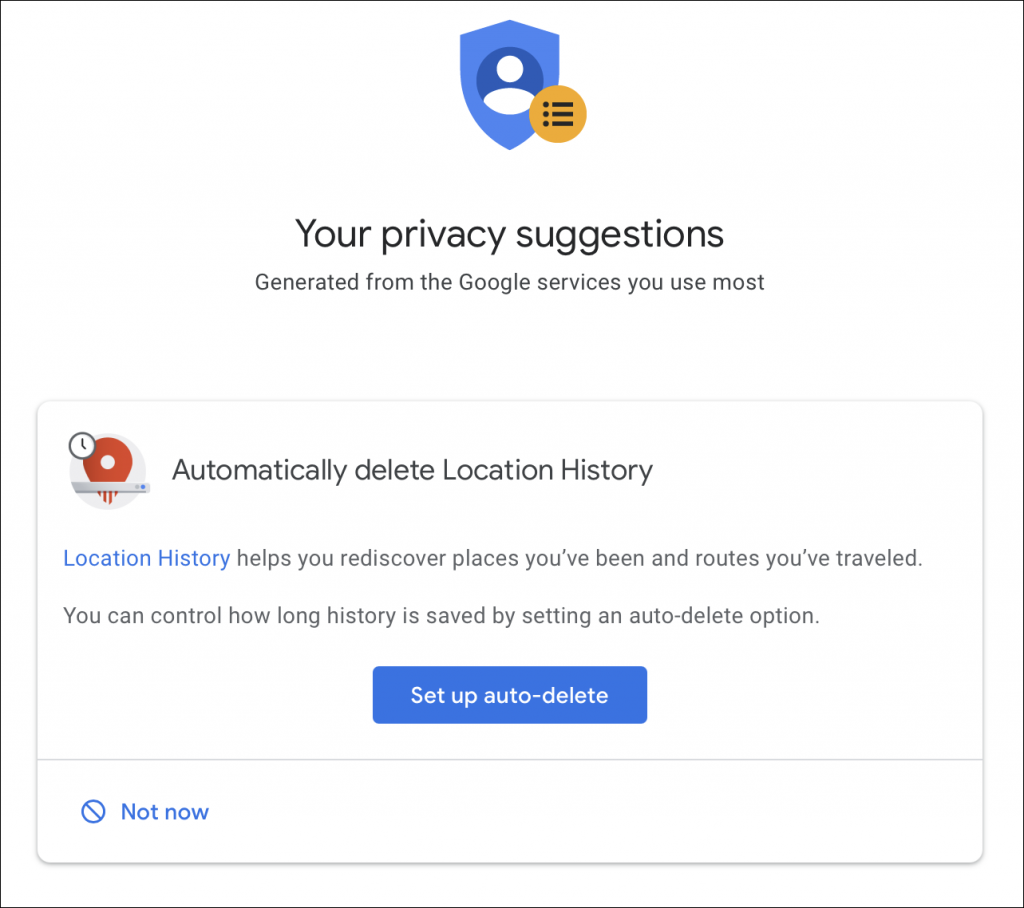Open the Location History link
1024x908 pixels.
(146, 558)
